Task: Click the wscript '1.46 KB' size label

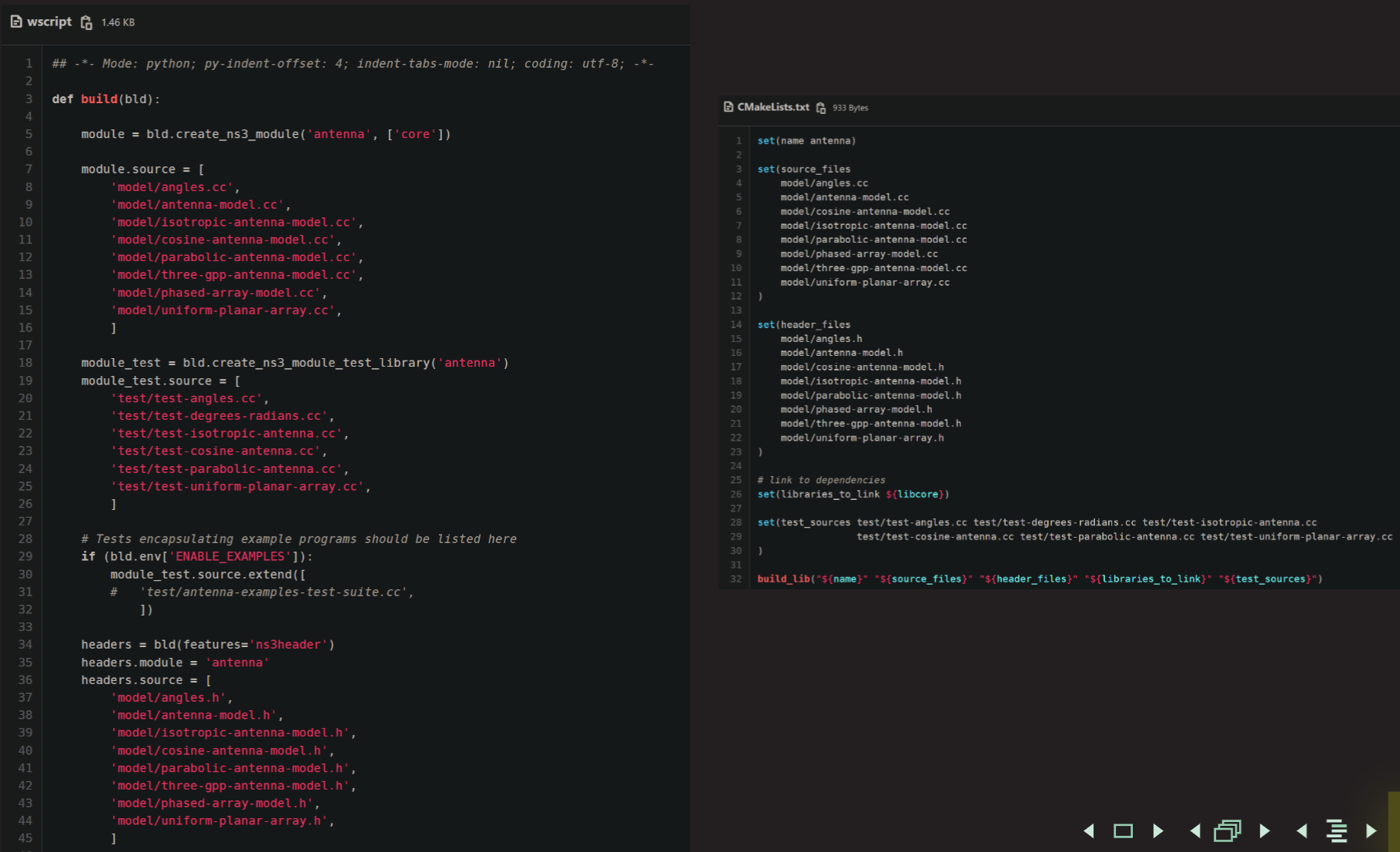Action: 118,22
